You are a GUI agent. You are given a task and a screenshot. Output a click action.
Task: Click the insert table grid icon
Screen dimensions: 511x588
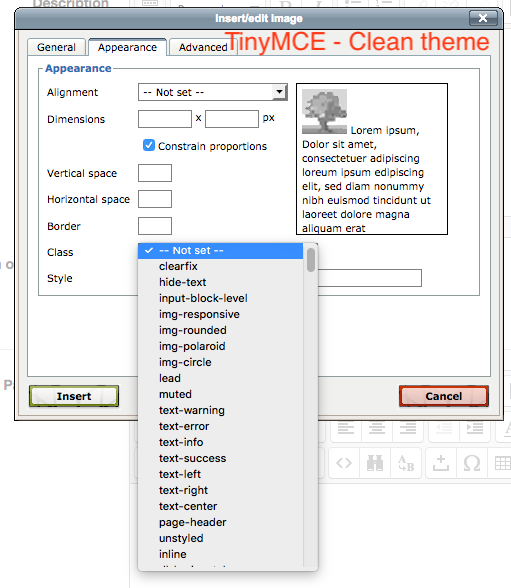[x=502, y=463]
